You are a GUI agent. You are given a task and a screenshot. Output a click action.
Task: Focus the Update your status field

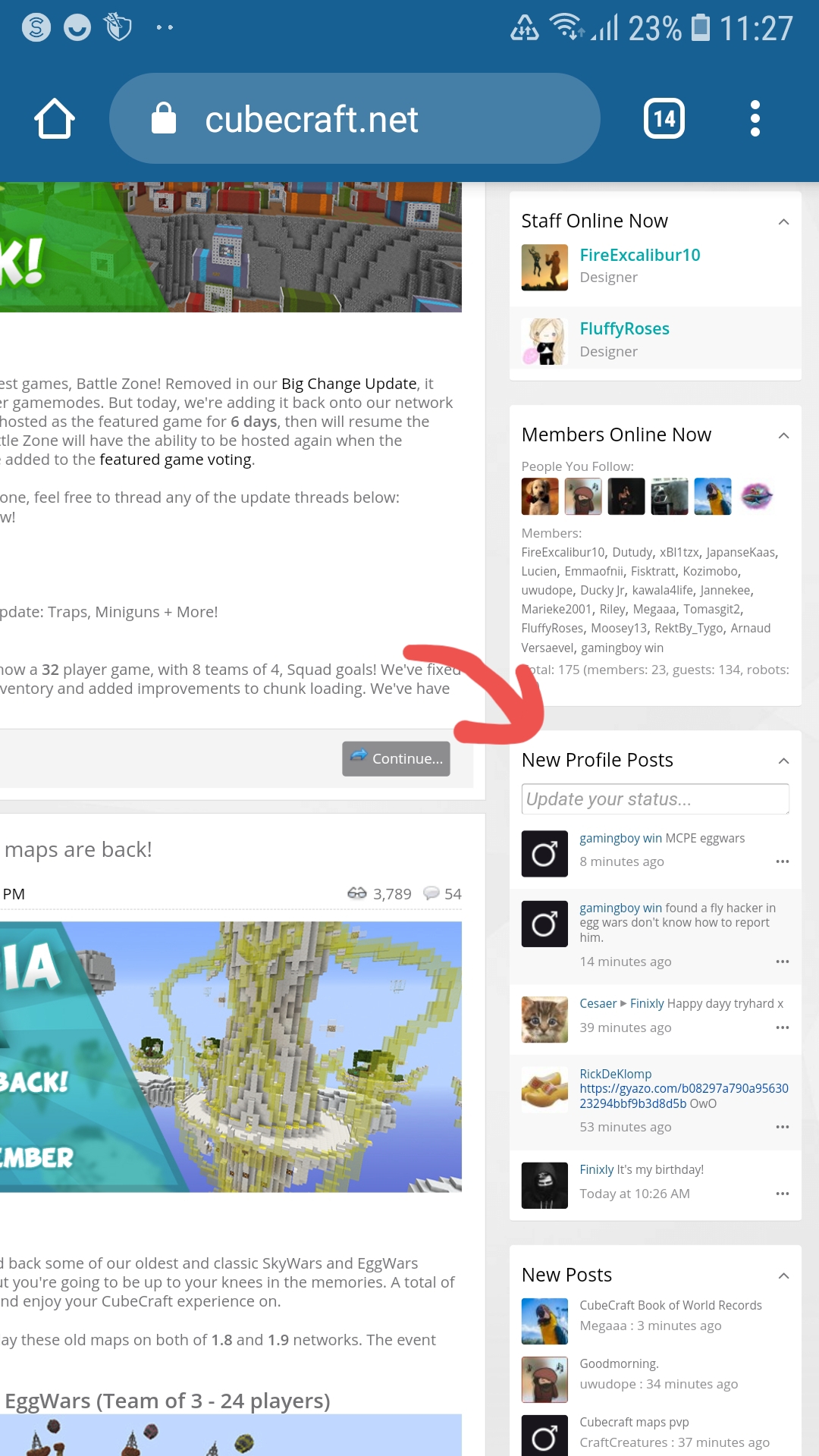click(655, 799)
